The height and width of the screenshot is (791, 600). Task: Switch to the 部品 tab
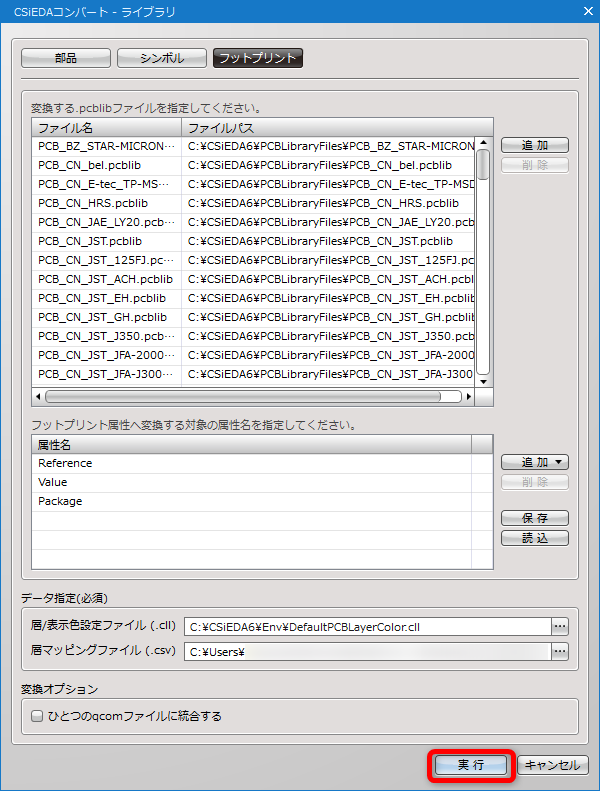(66, 58)
